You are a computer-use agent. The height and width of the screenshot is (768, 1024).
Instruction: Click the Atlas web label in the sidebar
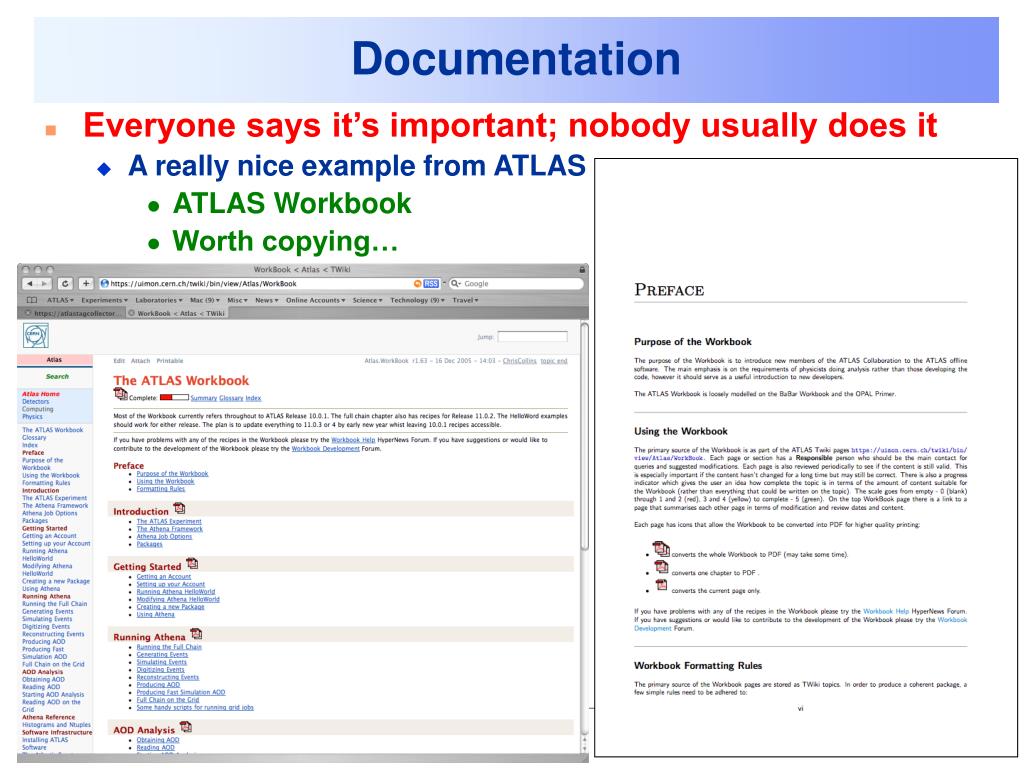[x=54, y=360]
